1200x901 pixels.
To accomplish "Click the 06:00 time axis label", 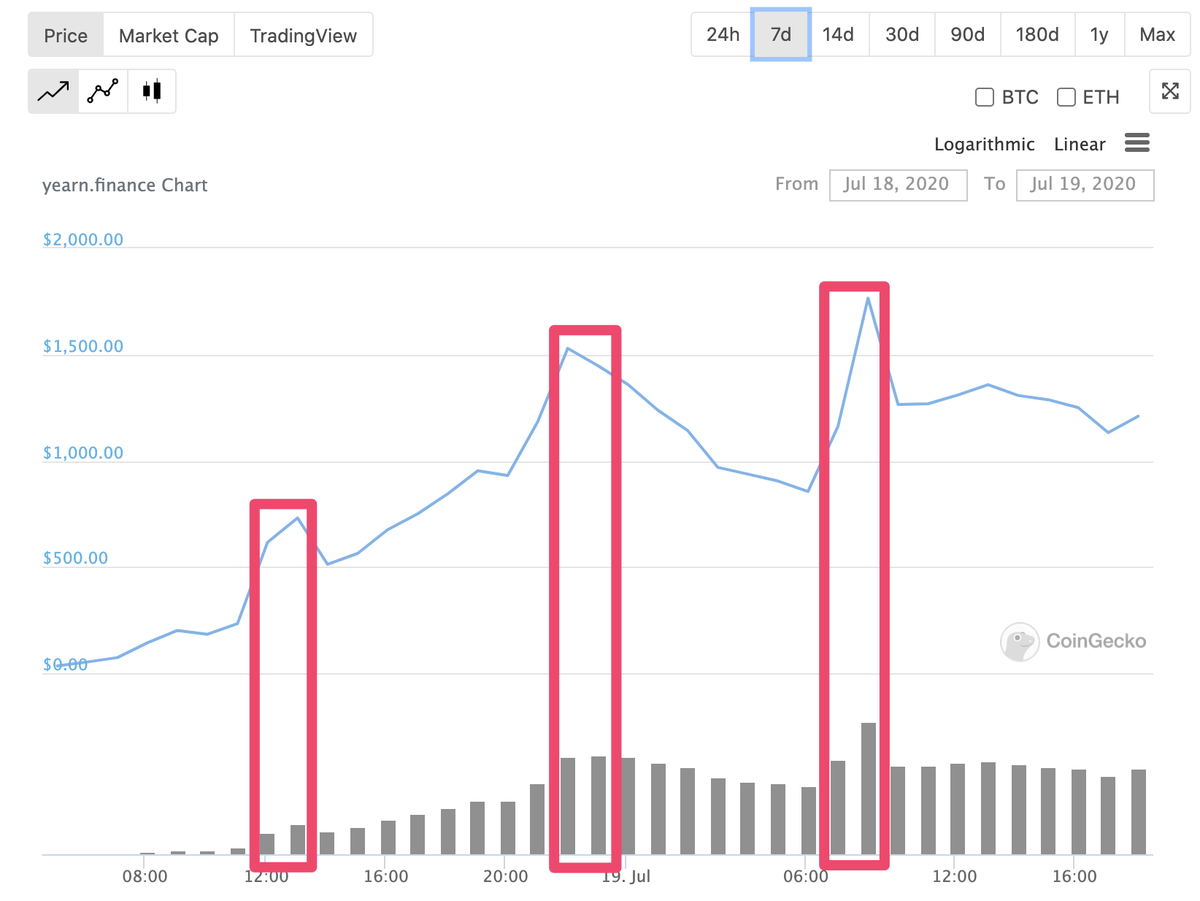I will tap(806, 877).
